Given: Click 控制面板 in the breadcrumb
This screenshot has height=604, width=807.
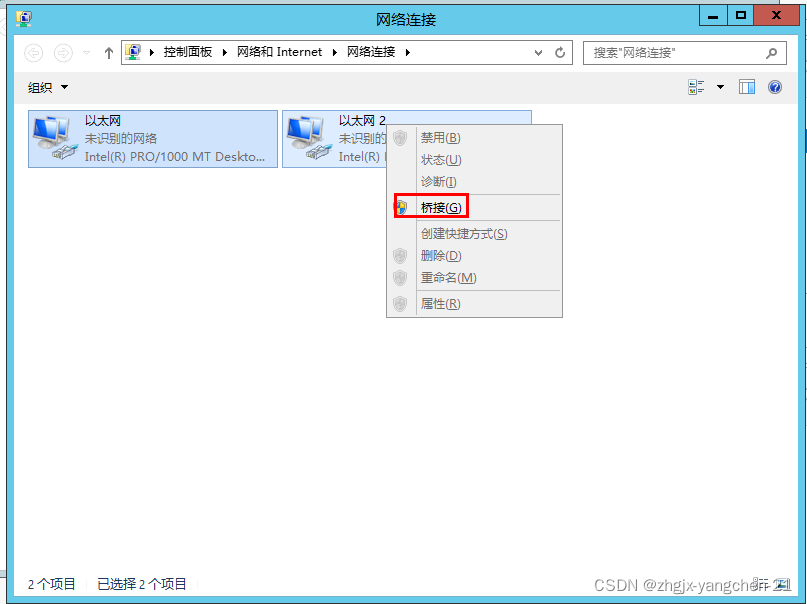Looking at the screenshot, I should (188, 52).
